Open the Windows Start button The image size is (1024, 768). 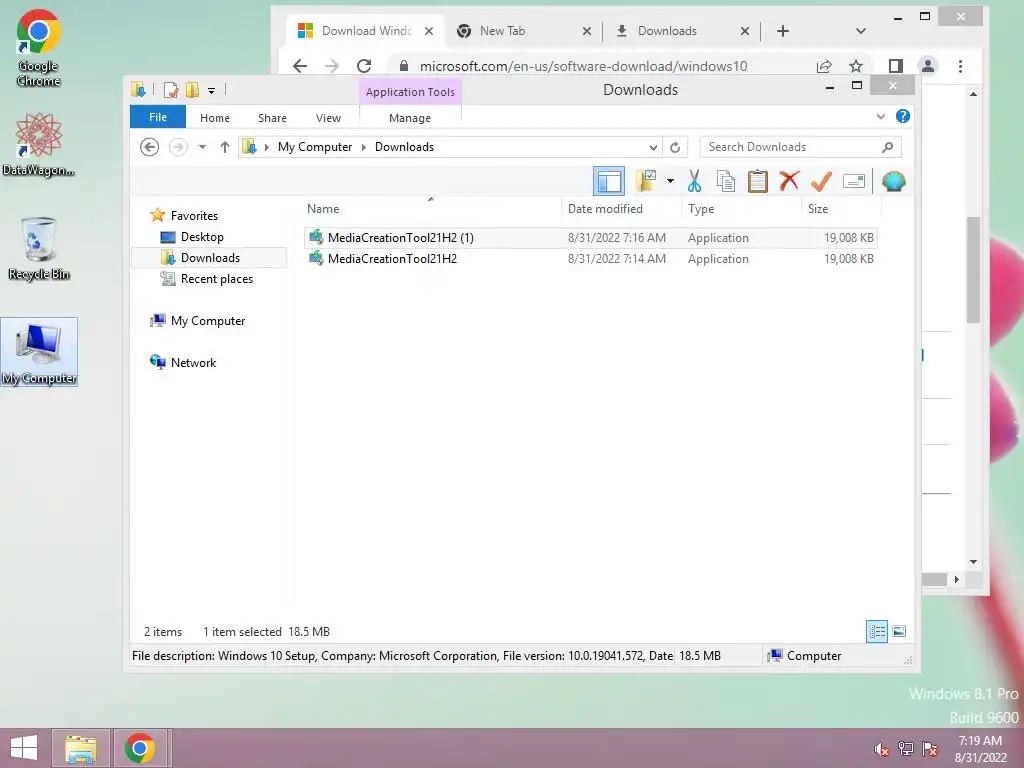pyautogui.click(x=24, y=748)
